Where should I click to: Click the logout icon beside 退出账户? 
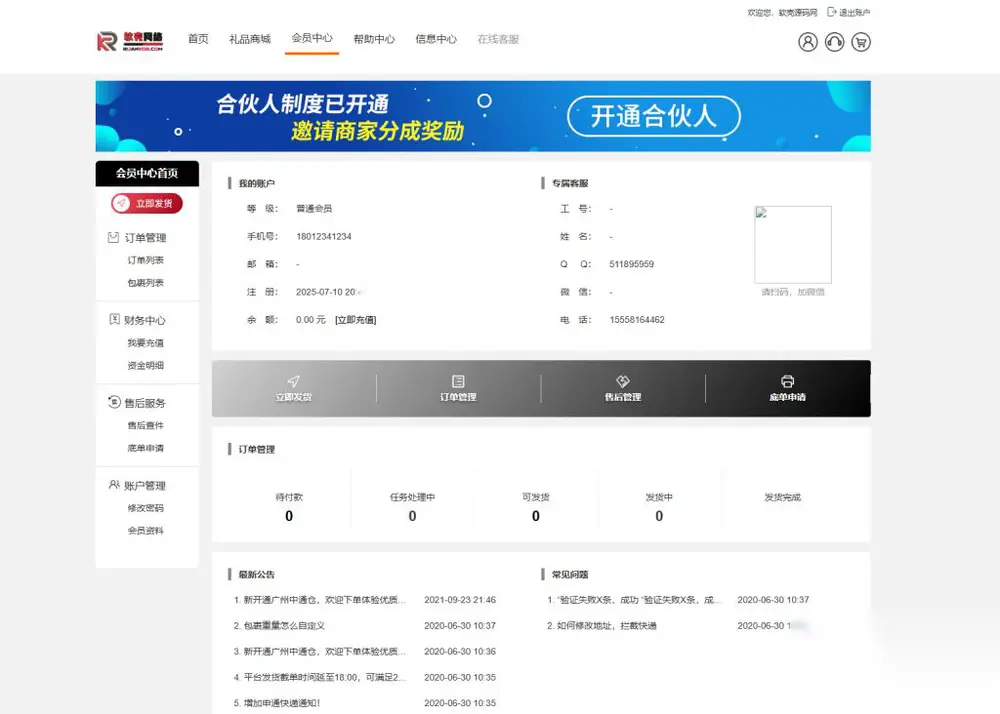[832, 11]
